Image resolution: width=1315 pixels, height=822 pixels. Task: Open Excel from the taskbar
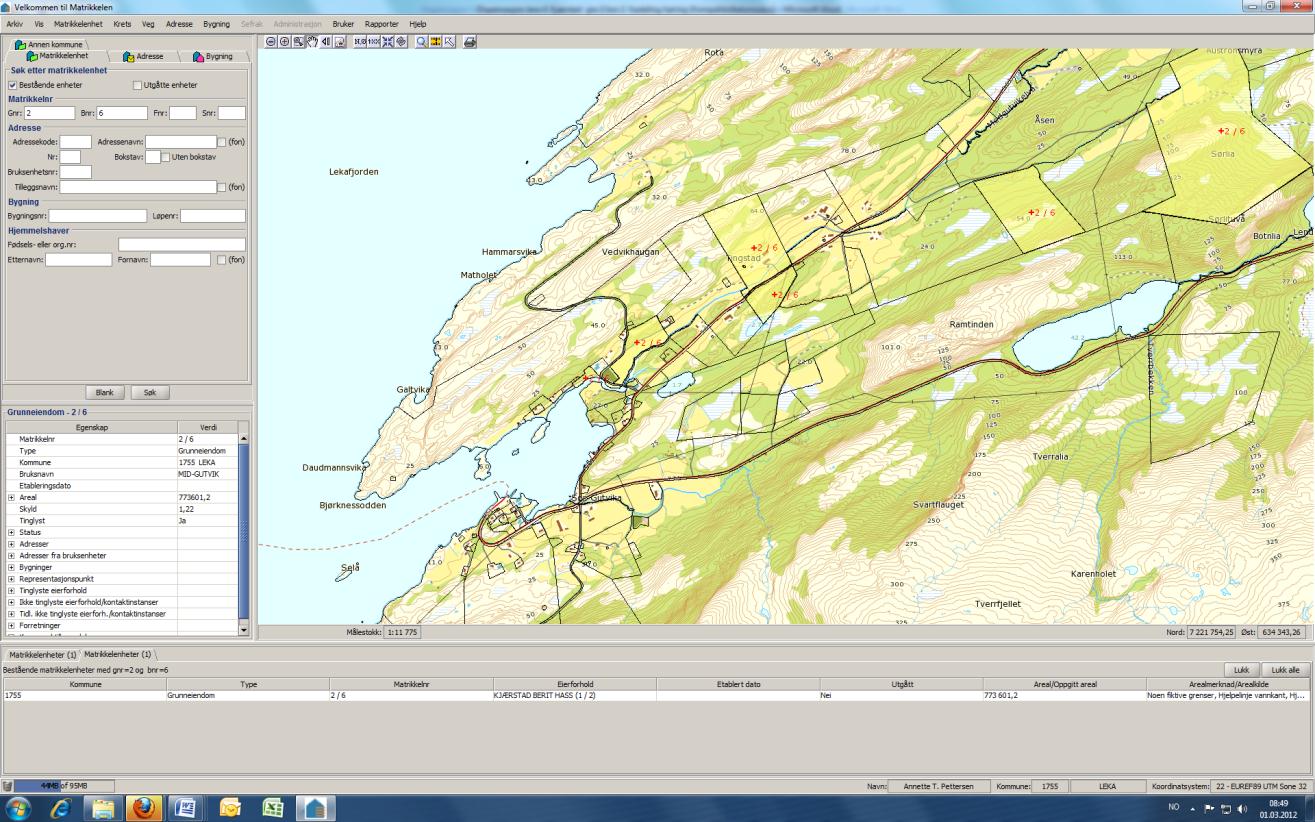click(x=273, y=808)
